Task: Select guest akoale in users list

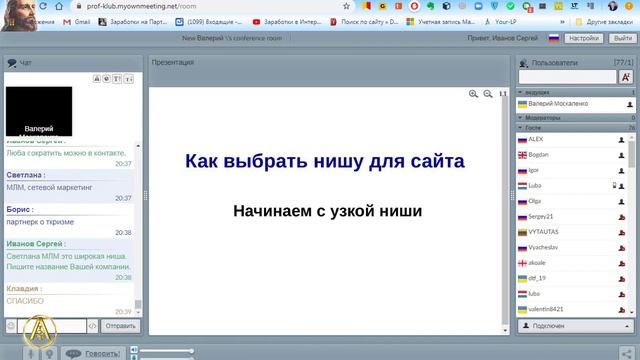Action: click(x=571, y=263)
